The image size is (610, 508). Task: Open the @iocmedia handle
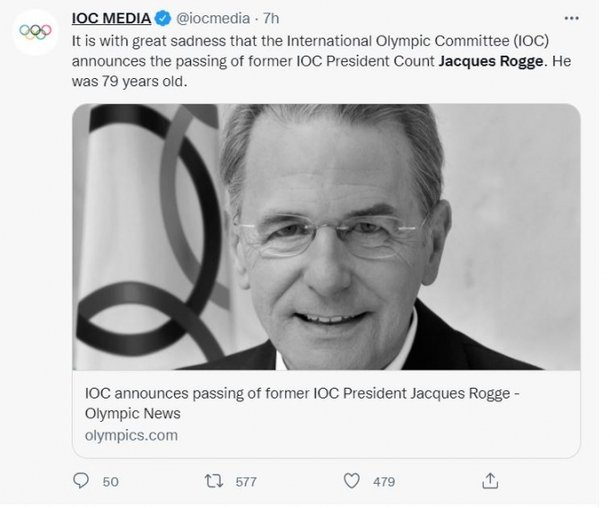[211, 19]
